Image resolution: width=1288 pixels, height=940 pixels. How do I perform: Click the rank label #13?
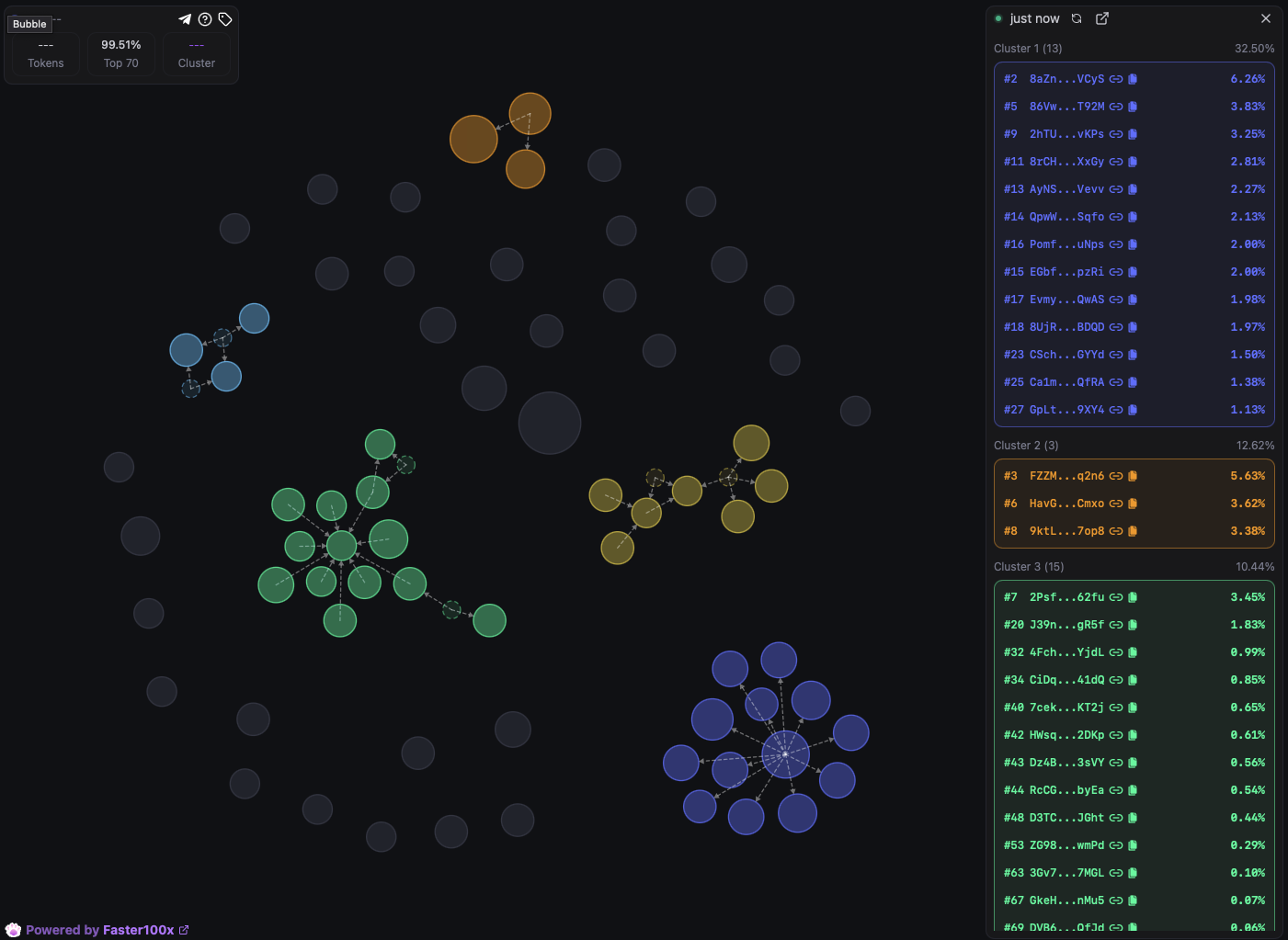(x=1013, y=189)
